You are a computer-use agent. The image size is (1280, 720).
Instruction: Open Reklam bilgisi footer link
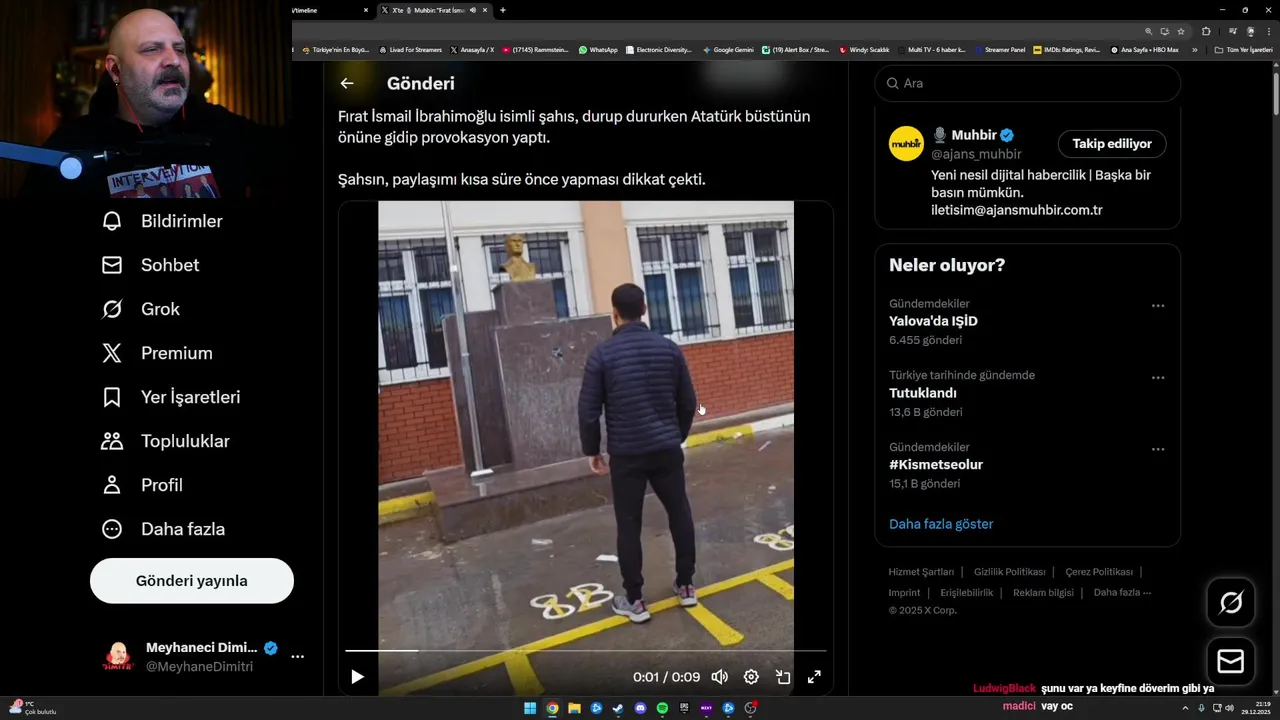pyautogui.click(x=1043, y=593)
